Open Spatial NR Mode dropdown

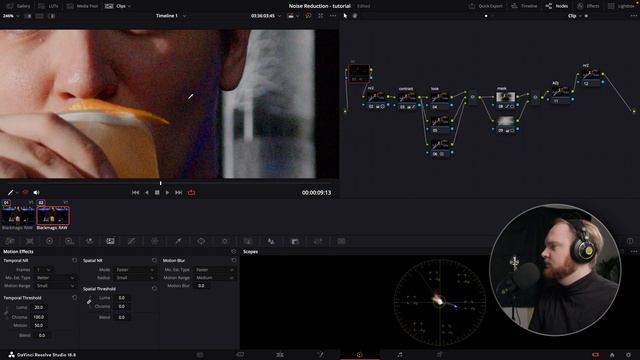[x=134, y=270]
